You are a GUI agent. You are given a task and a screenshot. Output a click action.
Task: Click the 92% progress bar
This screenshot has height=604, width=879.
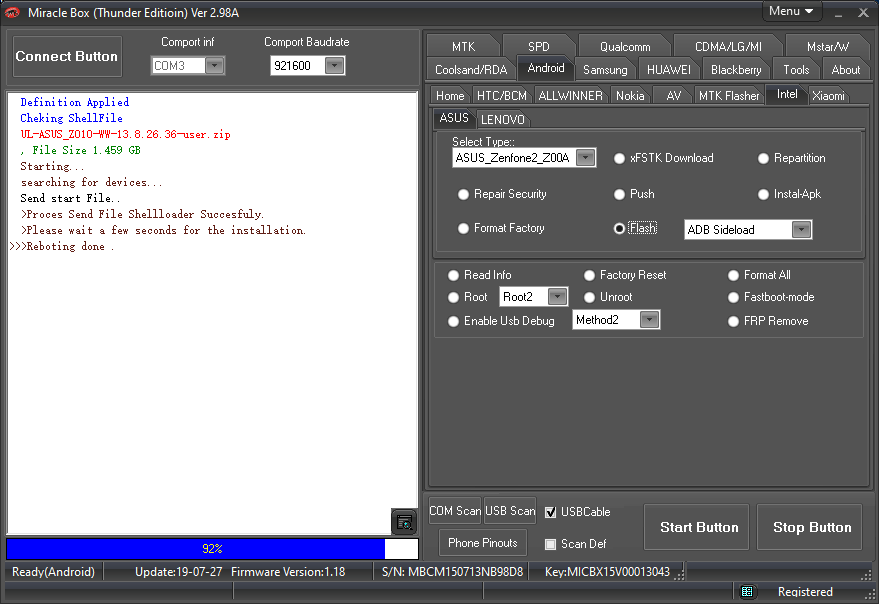tap(212, 548)
